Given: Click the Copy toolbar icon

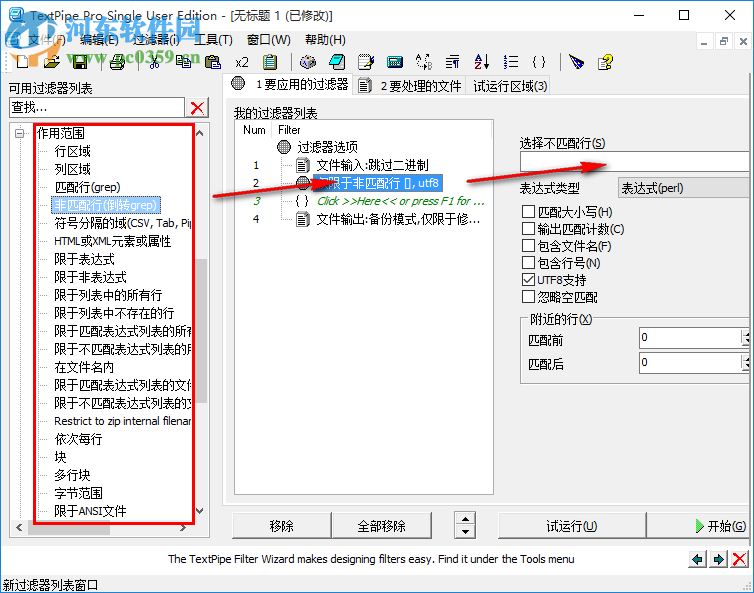Looking at the screenshot, I should tap(183, 62).
